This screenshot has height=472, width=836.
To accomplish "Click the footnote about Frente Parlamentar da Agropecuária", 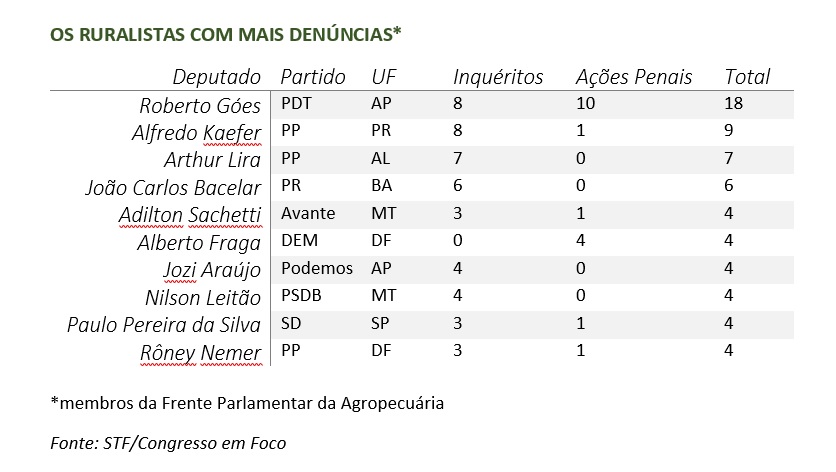I will 247,403.
